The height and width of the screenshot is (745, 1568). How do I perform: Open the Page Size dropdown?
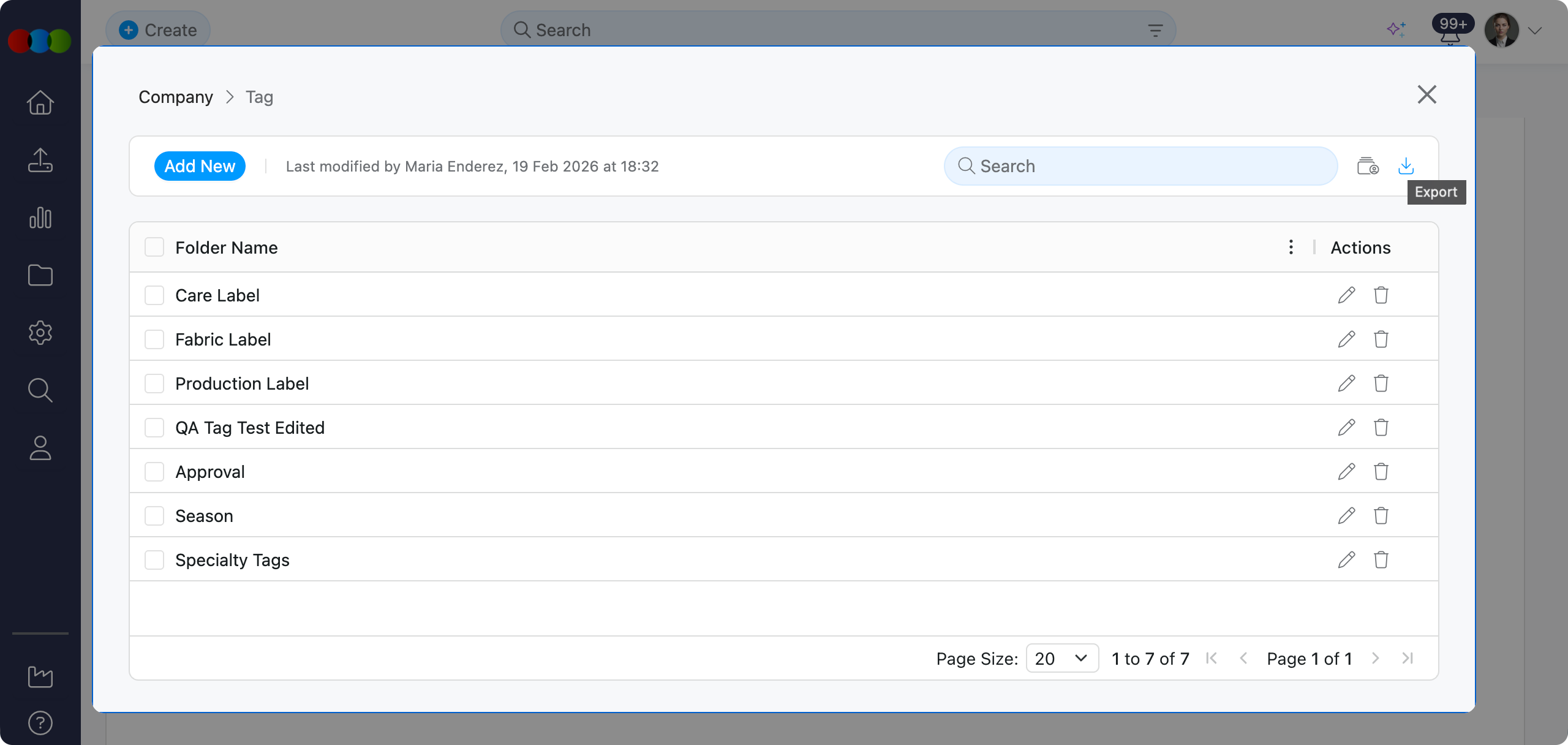(x=1061, y=659)
